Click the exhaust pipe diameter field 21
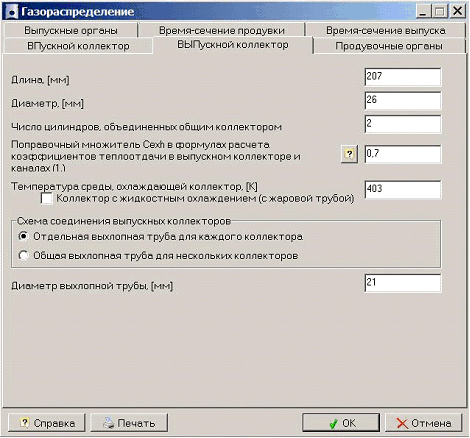The image size is (470, 438). 403,283
